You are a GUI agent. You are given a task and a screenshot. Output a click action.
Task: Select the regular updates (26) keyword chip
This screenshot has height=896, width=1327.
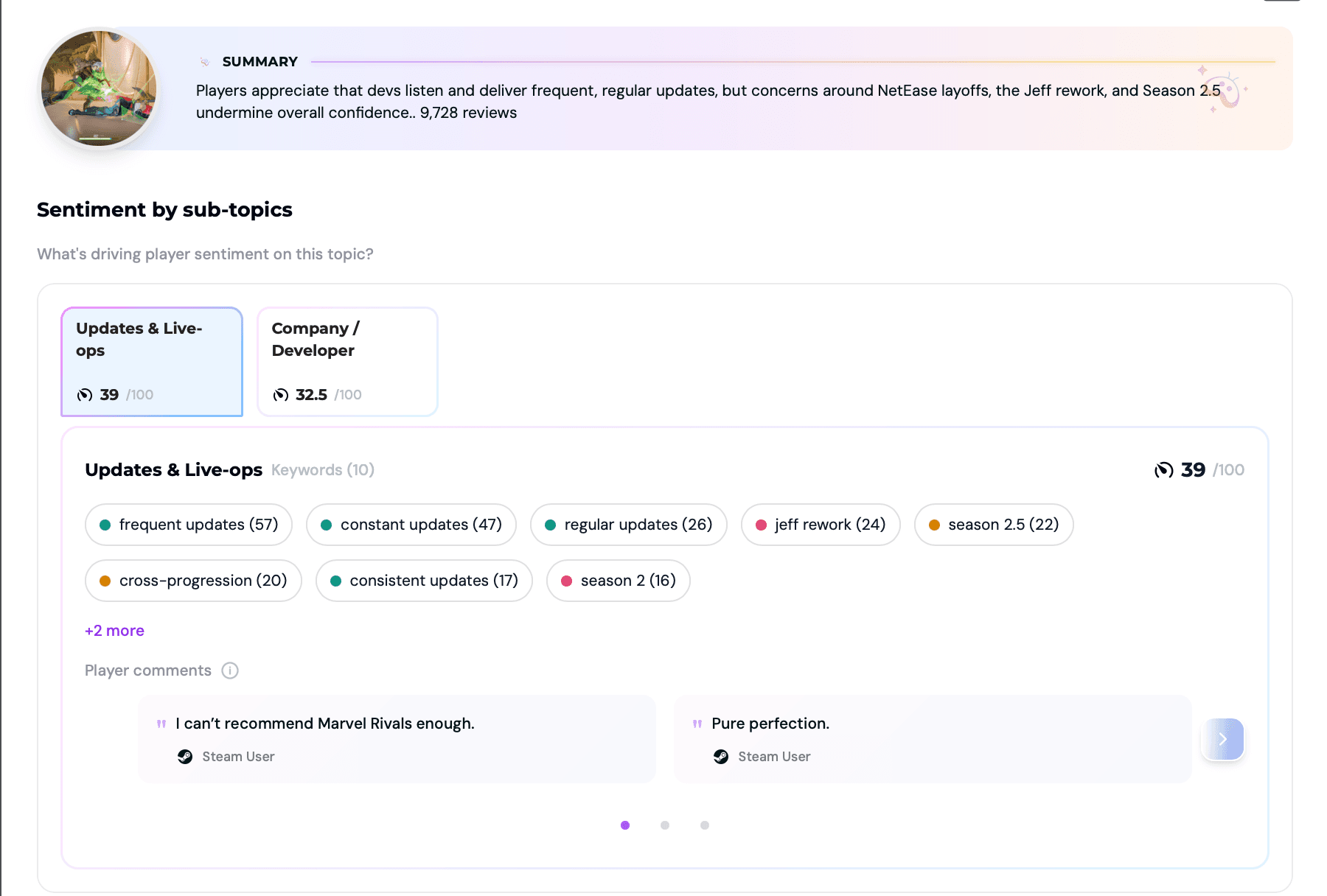coord(629,525)
